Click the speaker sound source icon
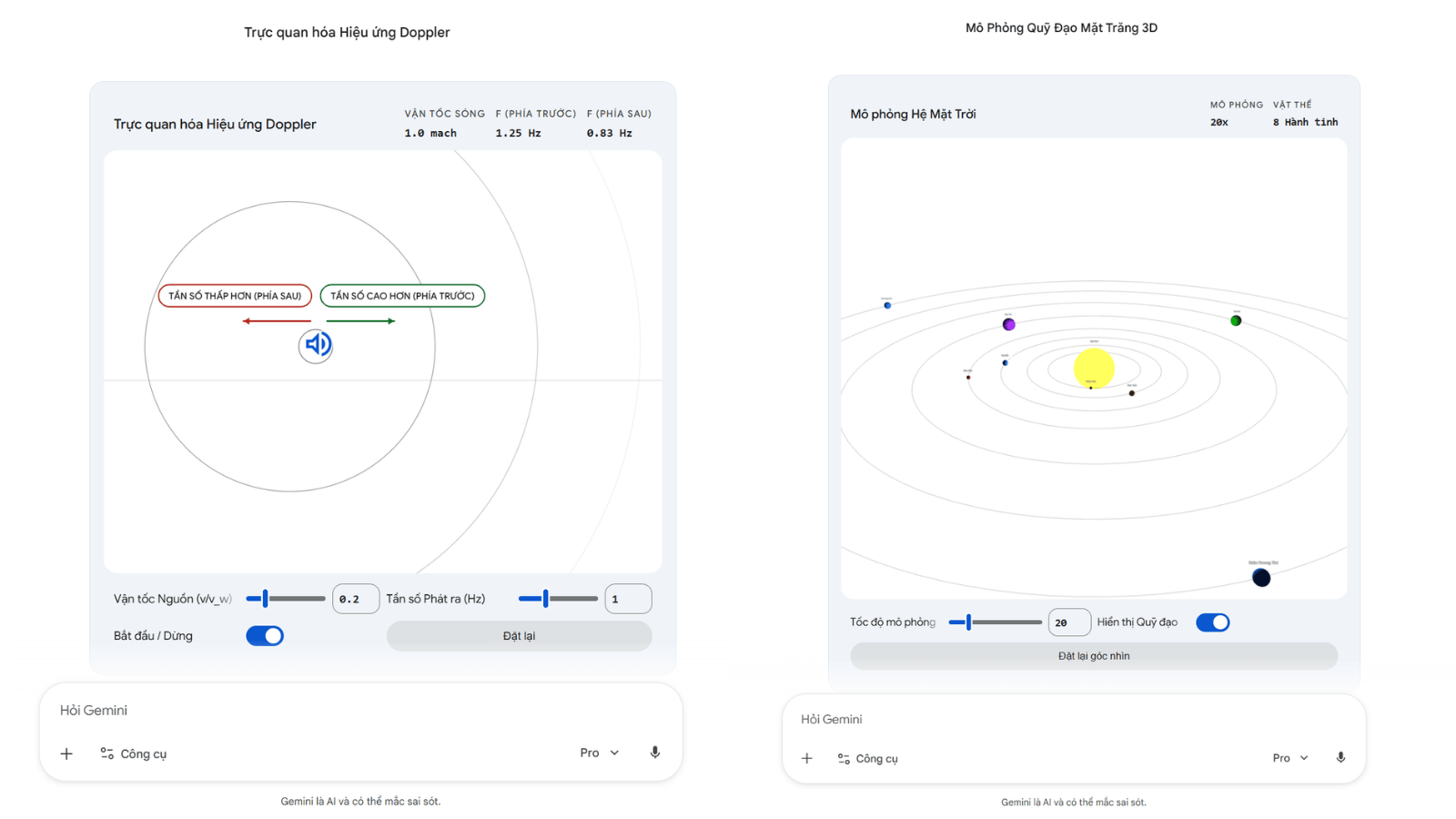1456x819 pixels. coord(316,345)
